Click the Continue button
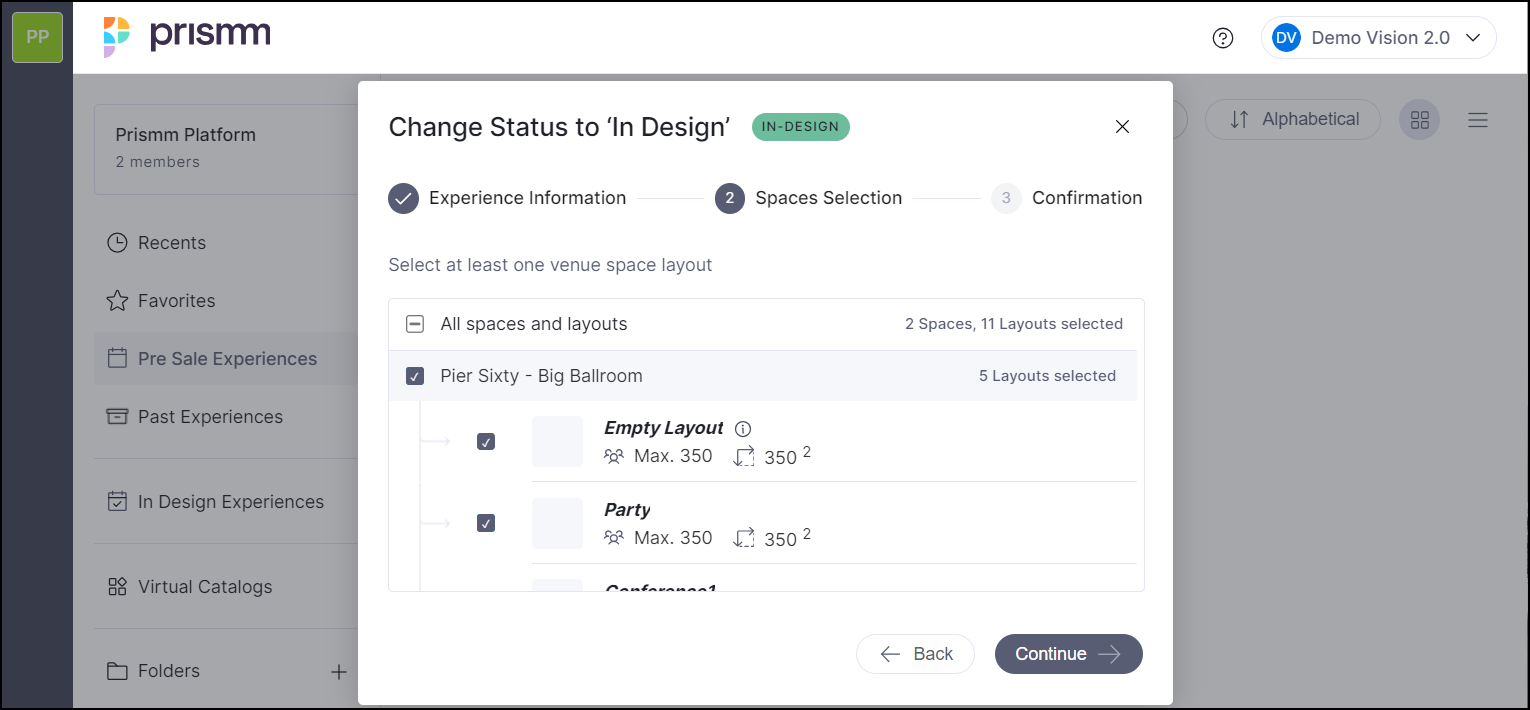This screenshot has height=710, width=1530. [1068, 654]
